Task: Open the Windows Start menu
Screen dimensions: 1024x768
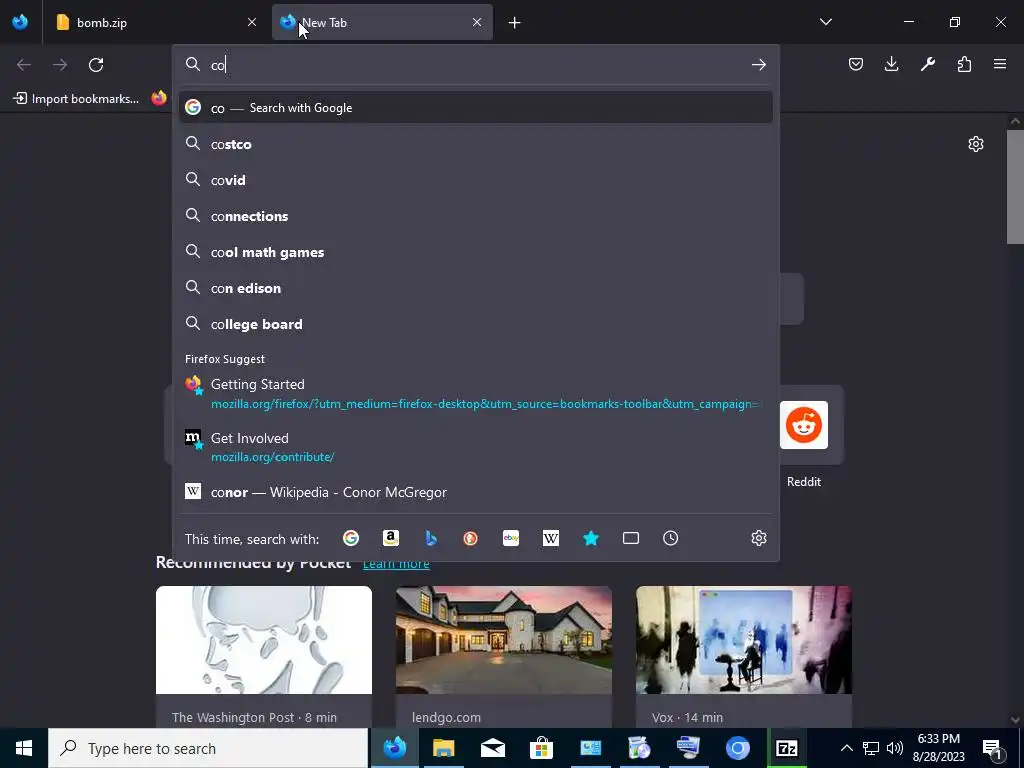Action: tap(24, 748)
